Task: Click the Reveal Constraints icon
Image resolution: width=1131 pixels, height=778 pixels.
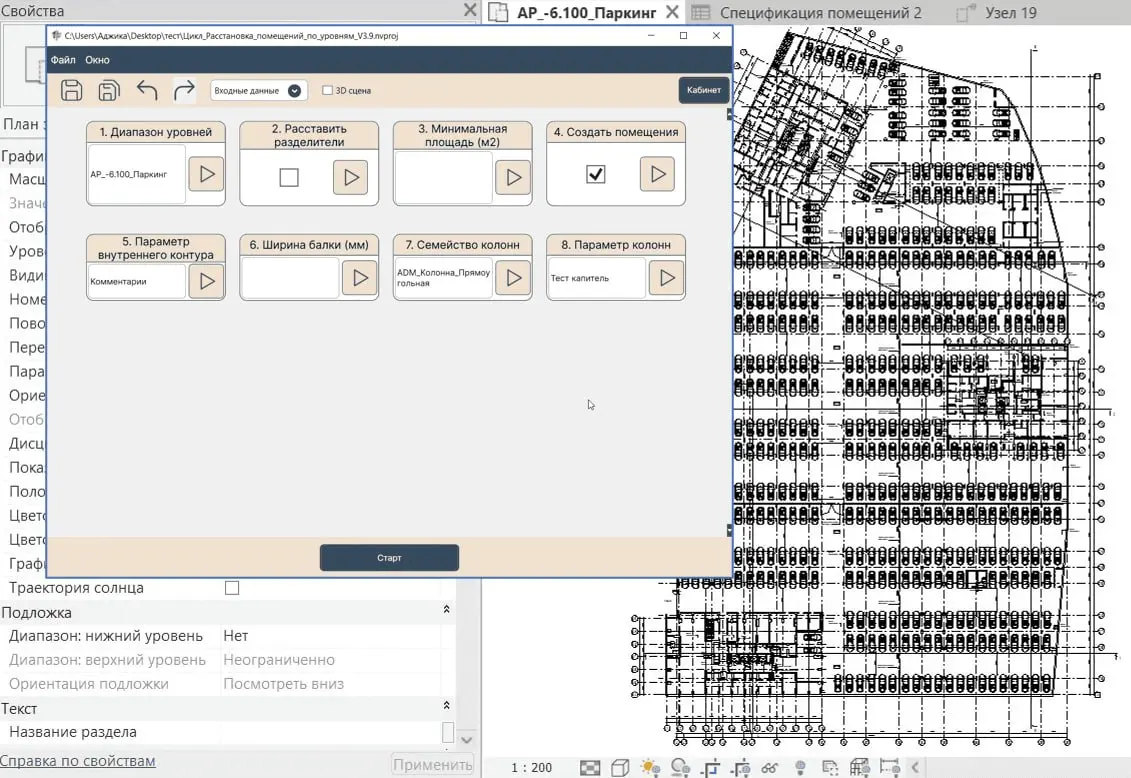Action: [890, 768]
